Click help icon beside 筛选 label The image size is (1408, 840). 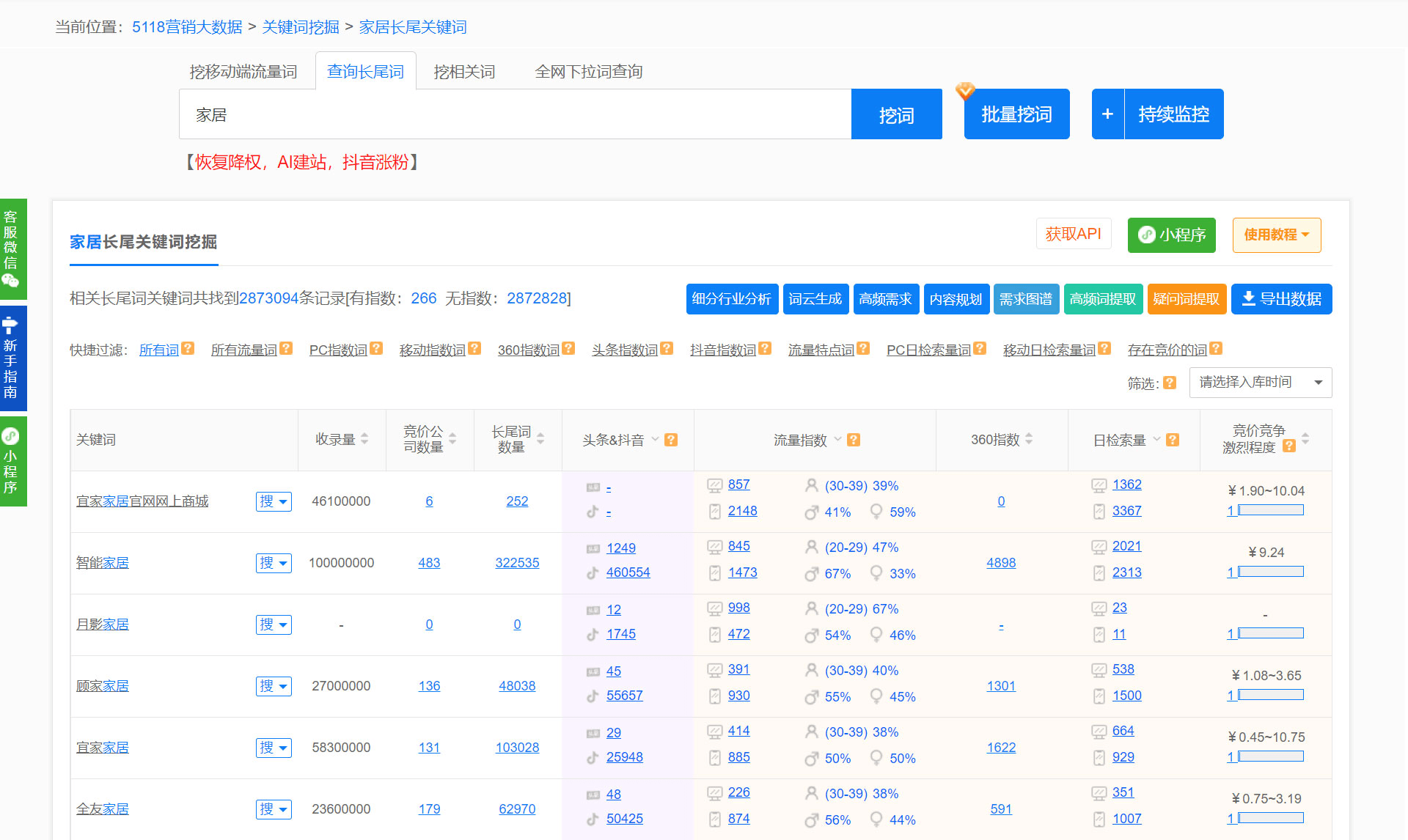tap(1170, 383)
